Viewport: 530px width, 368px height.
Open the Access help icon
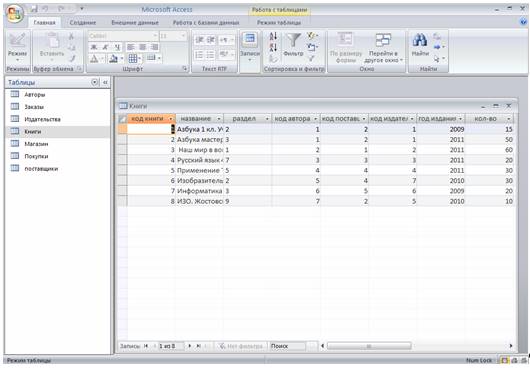523,22
